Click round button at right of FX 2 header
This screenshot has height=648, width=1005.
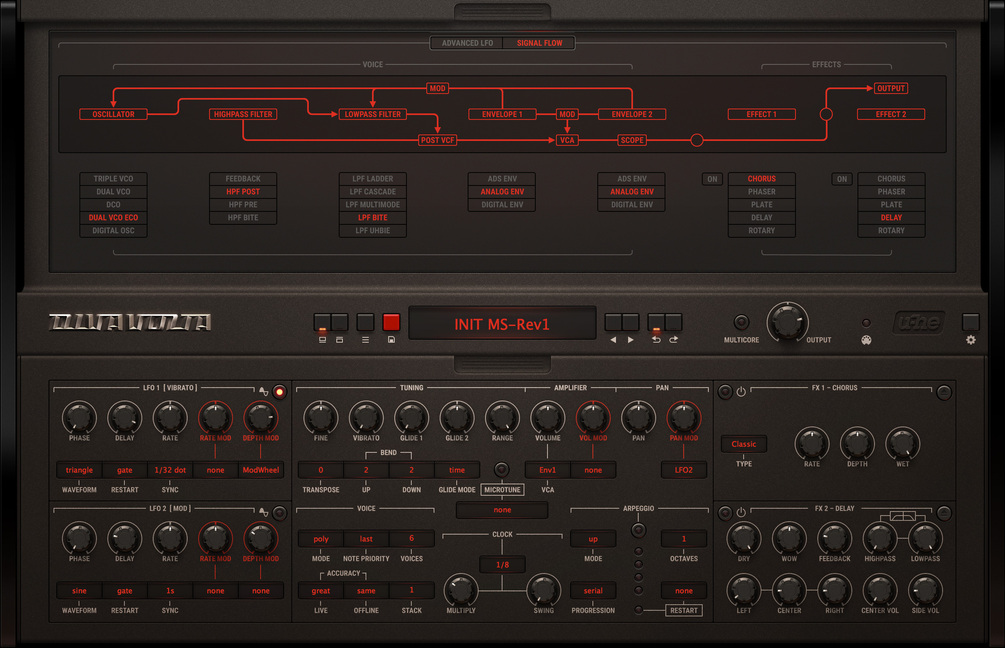(944, 513)
